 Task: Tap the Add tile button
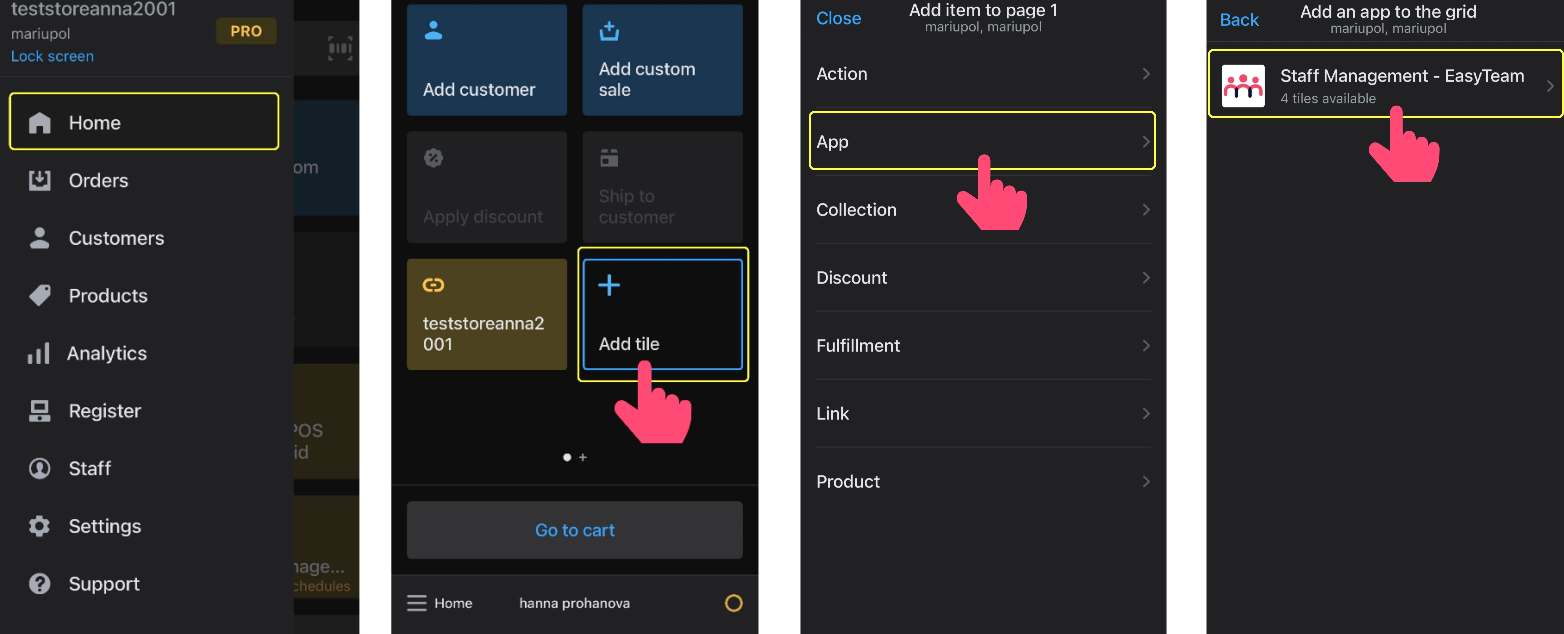point(663,314)
